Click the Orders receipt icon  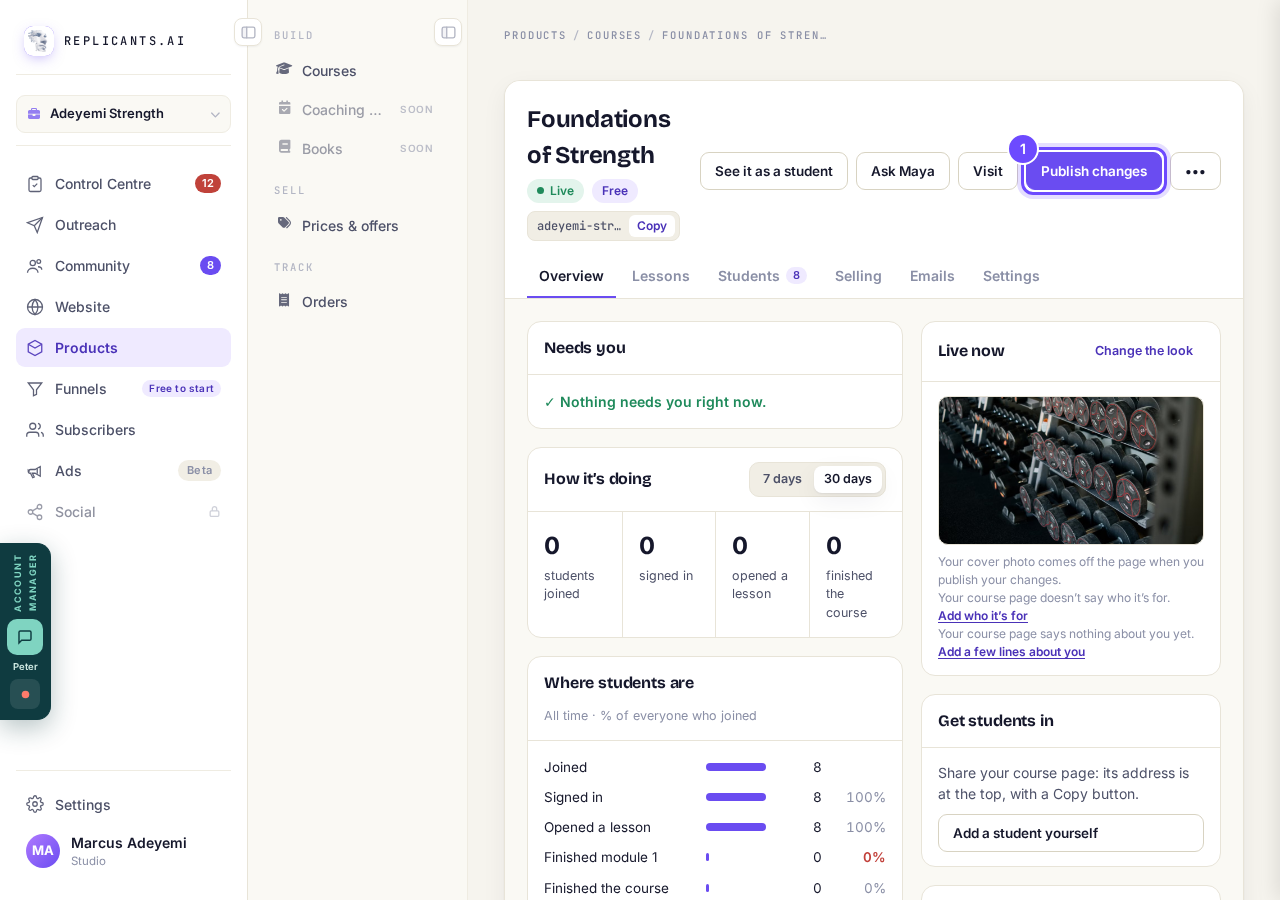pos(284,300)
